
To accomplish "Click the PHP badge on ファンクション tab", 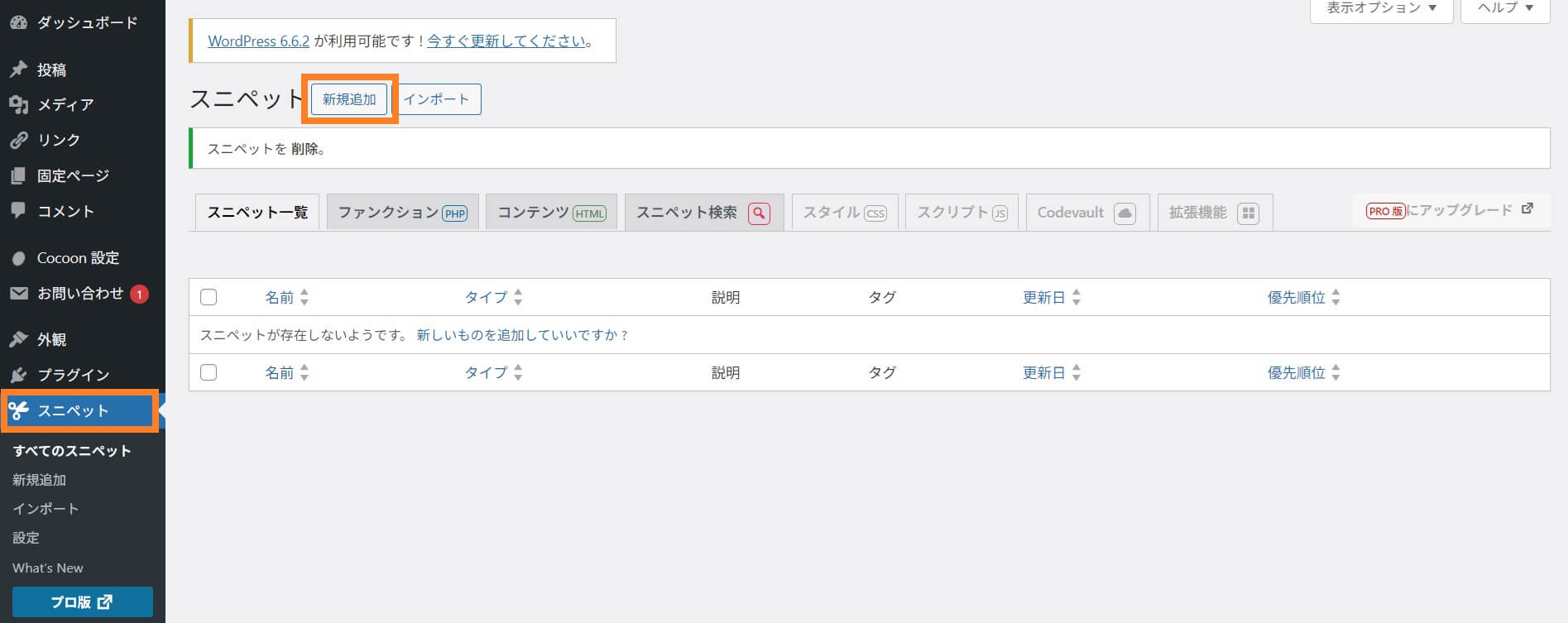I will (x=455, y=213).
